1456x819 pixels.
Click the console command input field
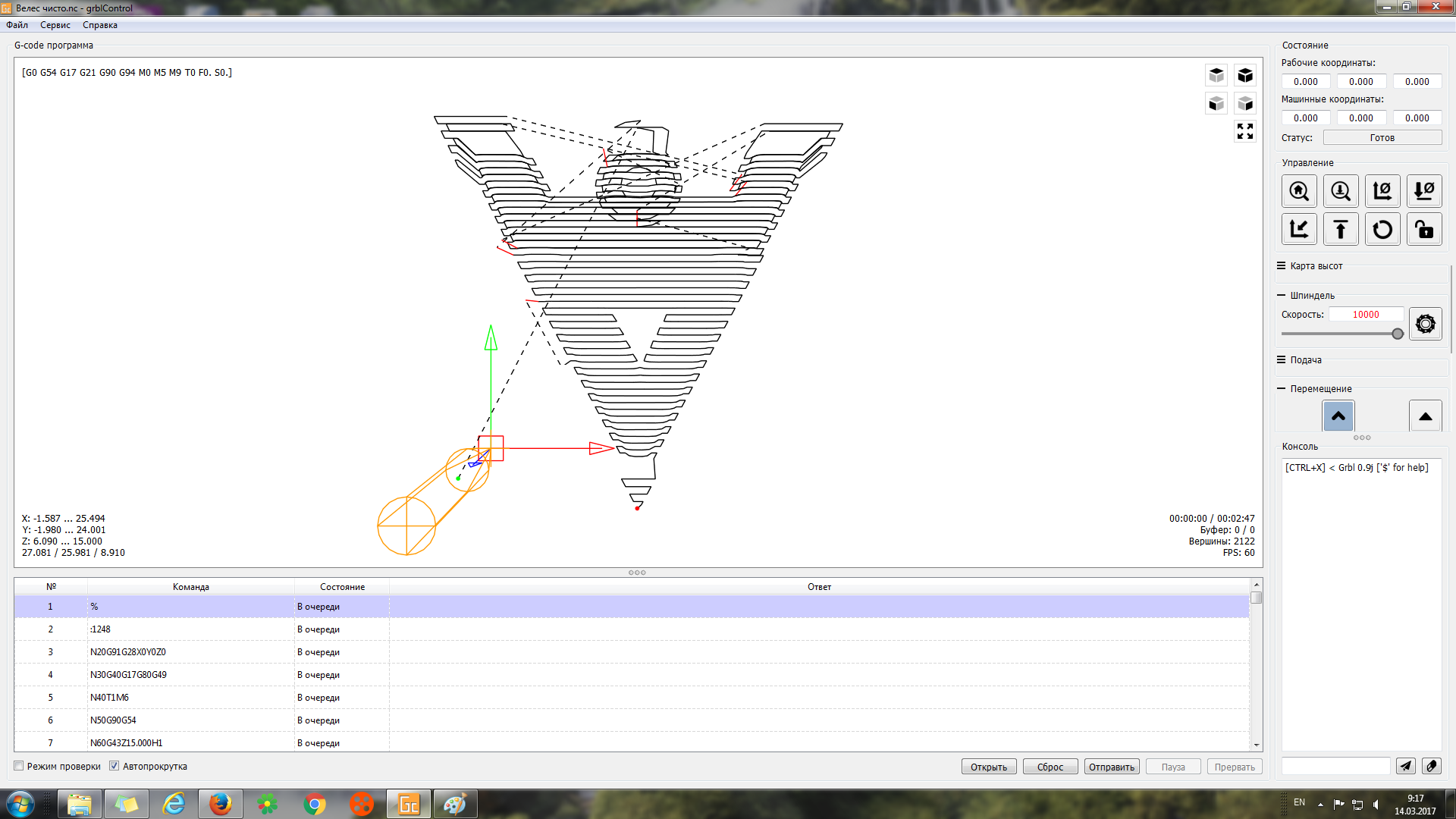click(1335, 766)
